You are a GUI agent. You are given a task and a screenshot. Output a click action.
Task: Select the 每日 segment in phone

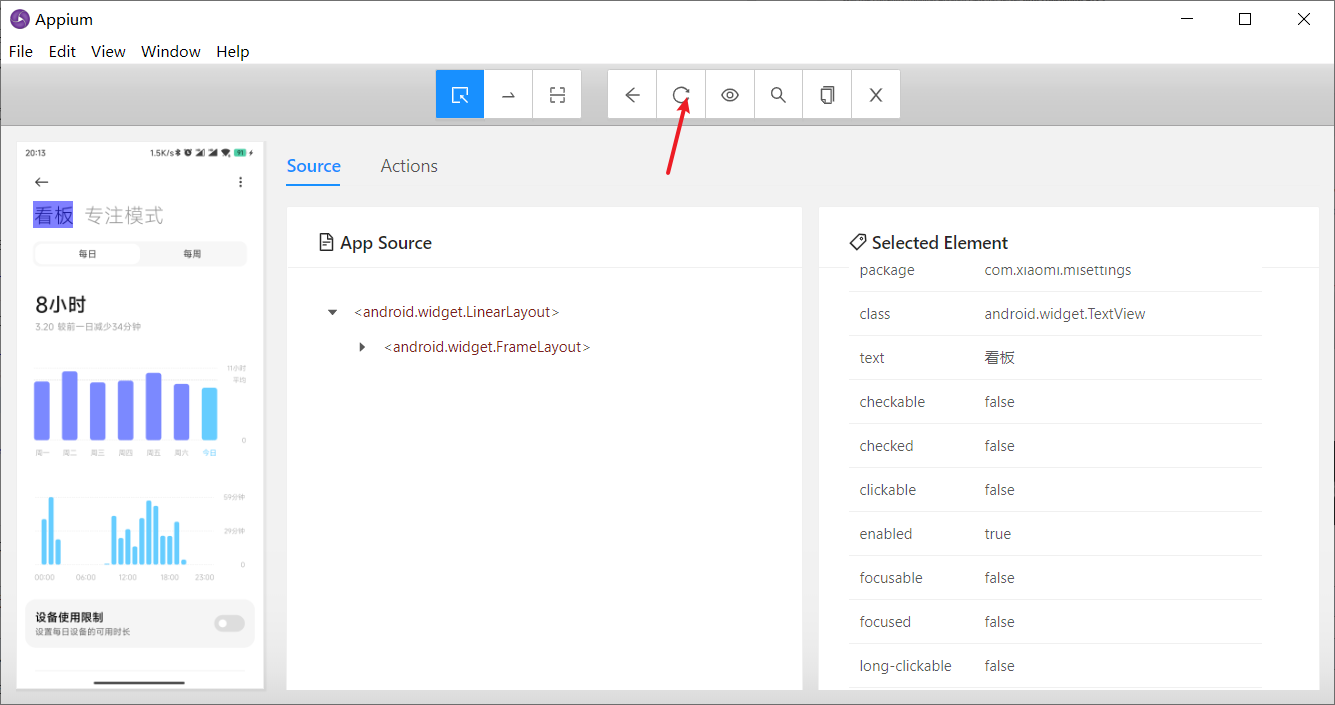pyautogui.click(x=88, y=254)
